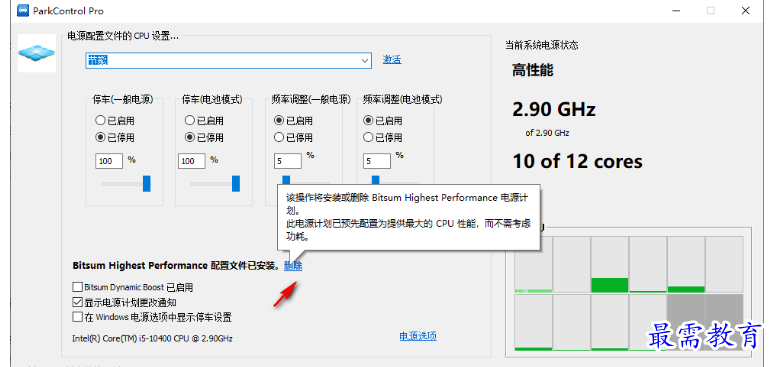Click the 删除 link for Bitsum profile
This screenshot has height=367, width=770.
tap(293, 266)
